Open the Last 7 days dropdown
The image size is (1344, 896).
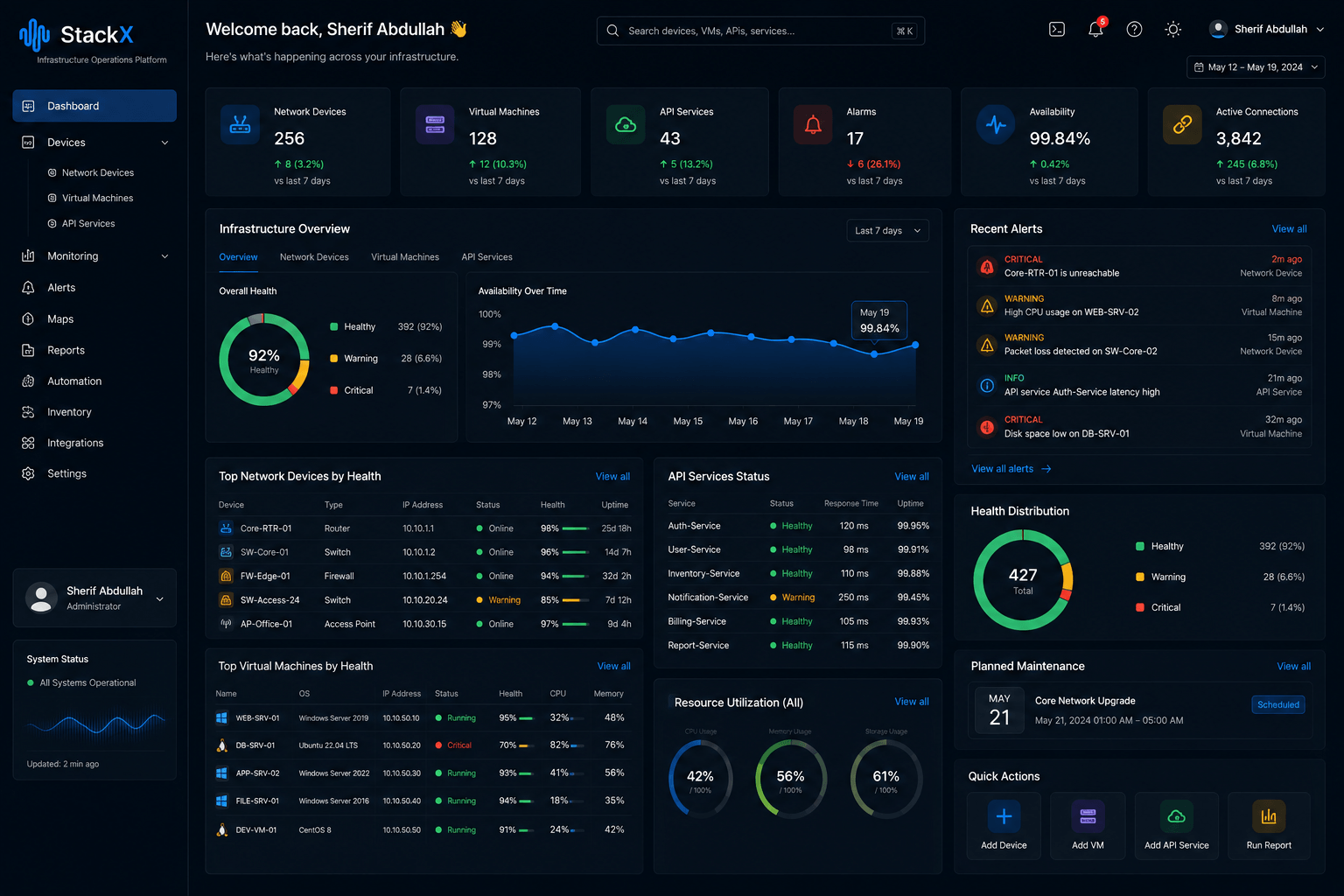887,231
